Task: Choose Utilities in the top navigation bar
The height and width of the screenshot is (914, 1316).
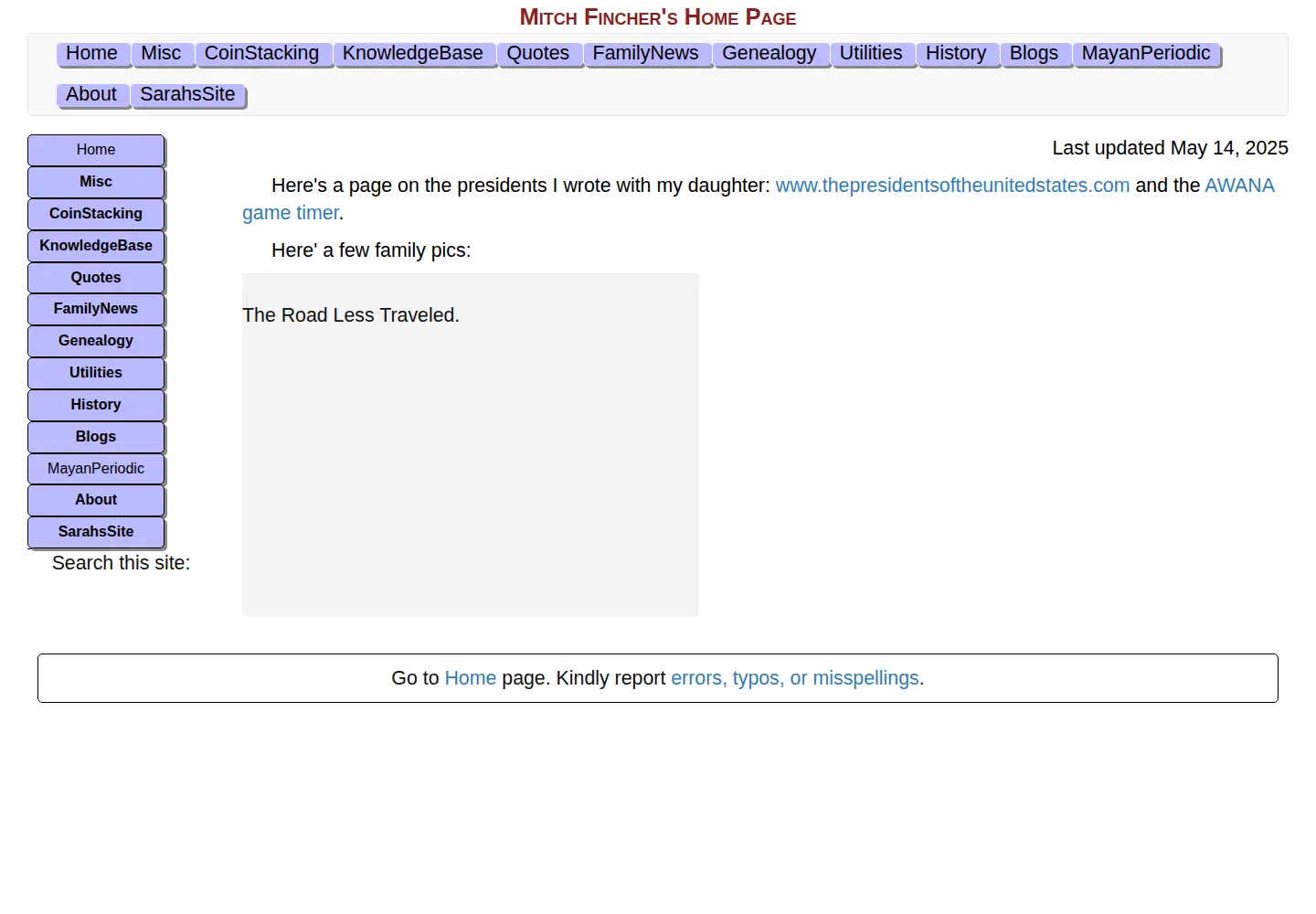Action: coord(871,54)
